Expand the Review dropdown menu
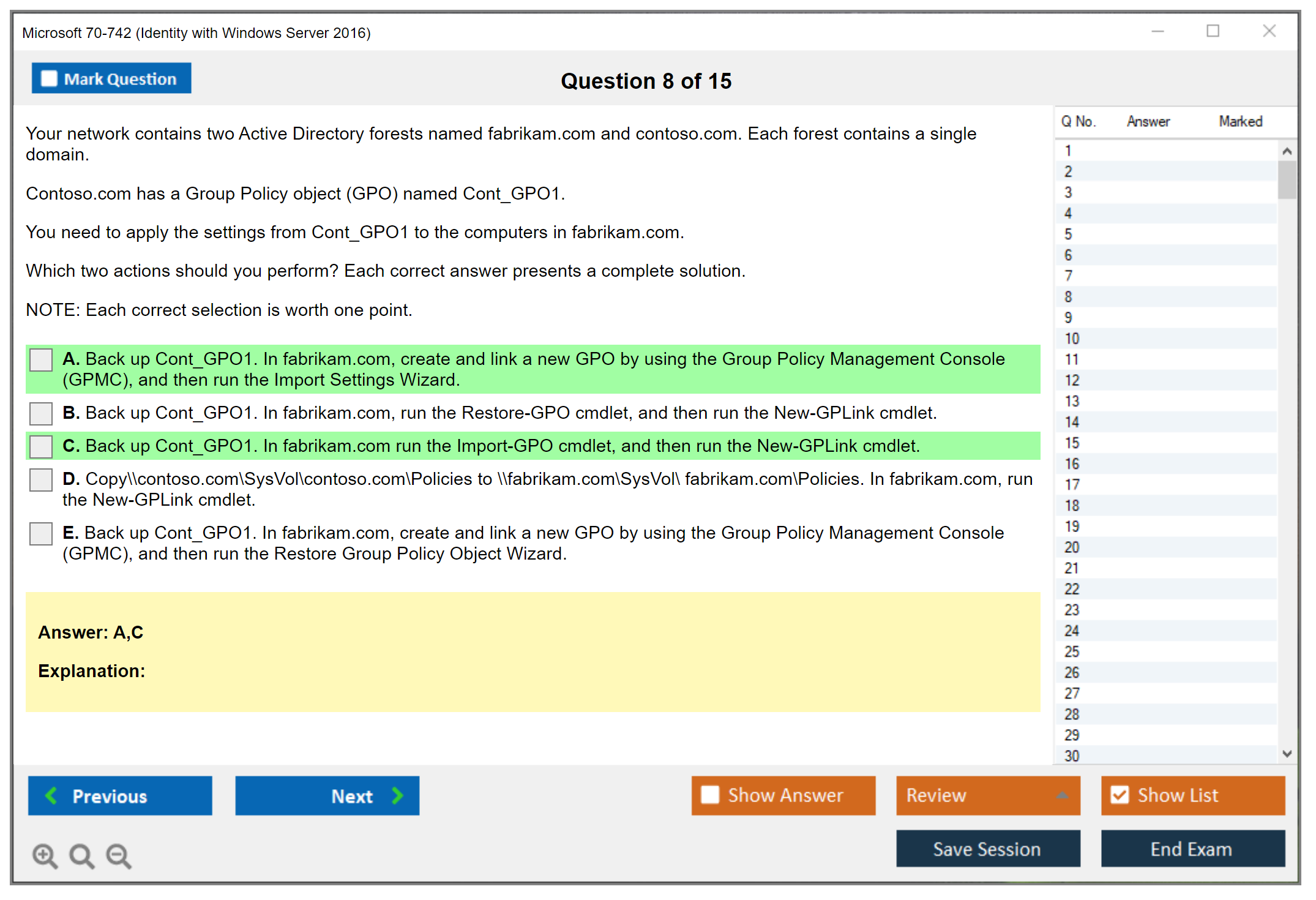This screenshot has width=1316, height=900. (x=1063, y=795)
